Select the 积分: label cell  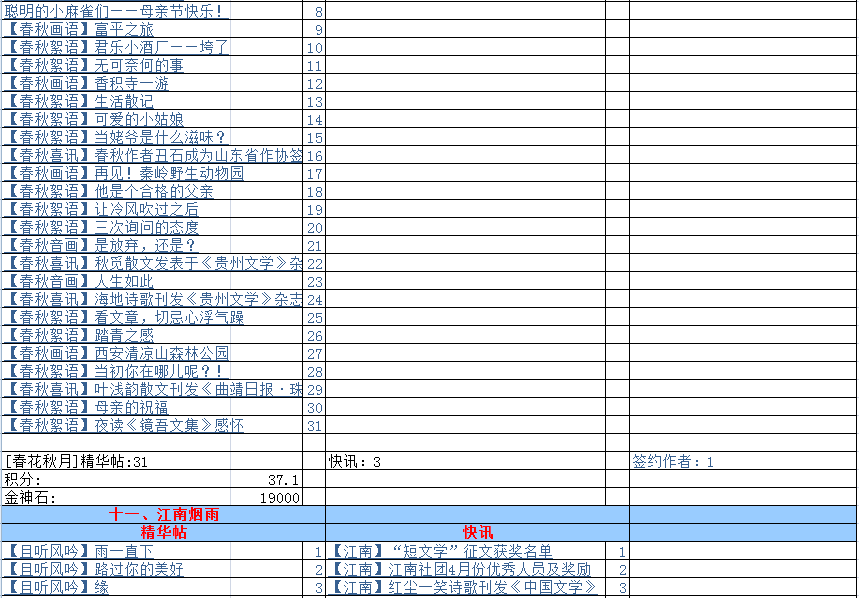[116, 480]
